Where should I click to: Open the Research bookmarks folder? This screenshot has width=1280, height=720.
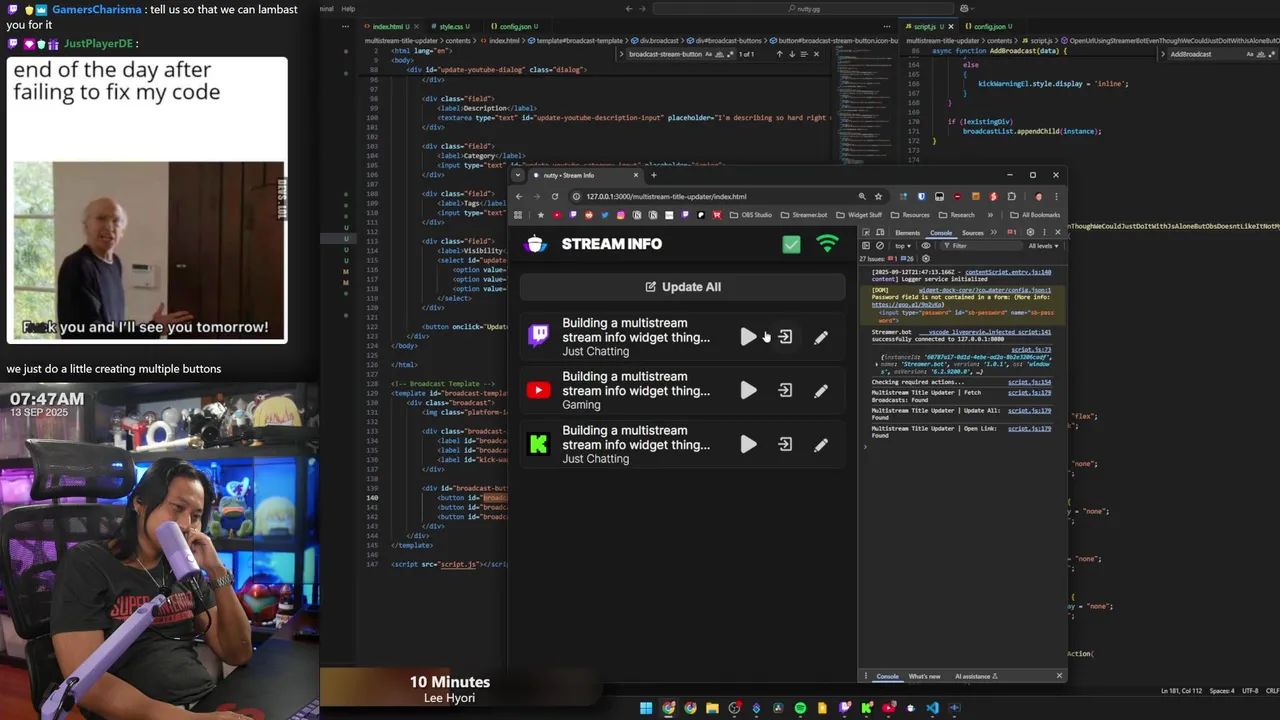click(x=957, y=215)
